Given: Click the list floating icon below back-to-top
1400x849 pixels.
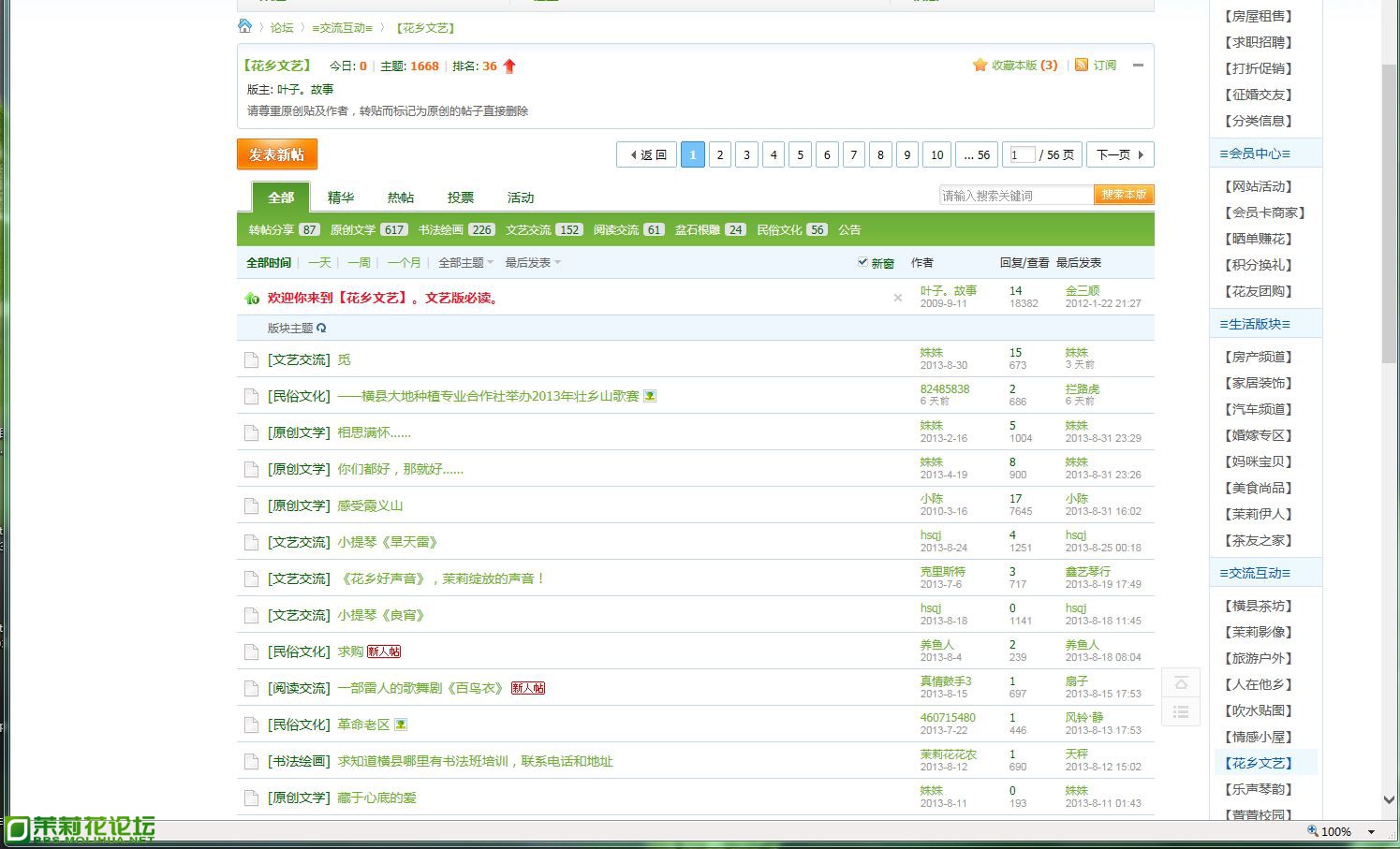Looking at the screenshot, I should 1181,712.
